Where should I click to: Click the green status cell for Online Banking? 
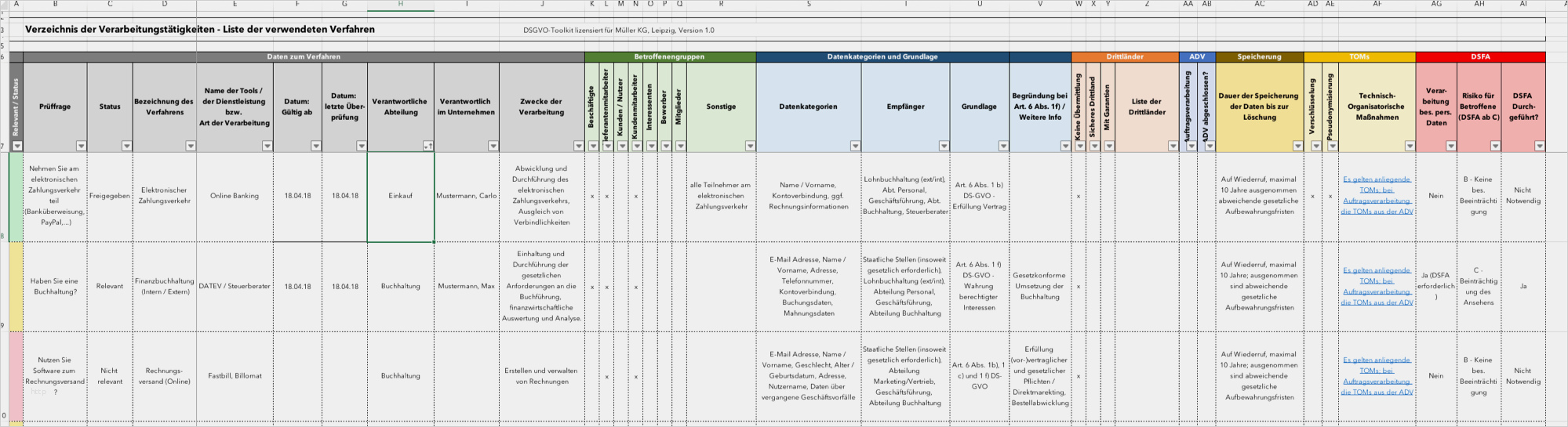(16, 196)
